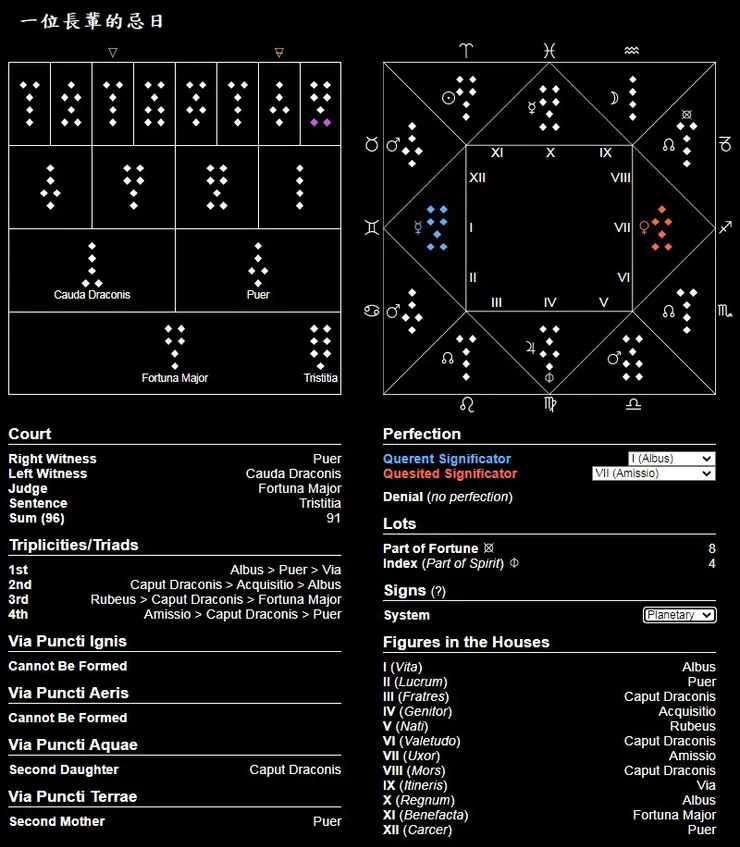Click the Part of Fortune label
Screen dimensions: 740x847
pos(430,548)
